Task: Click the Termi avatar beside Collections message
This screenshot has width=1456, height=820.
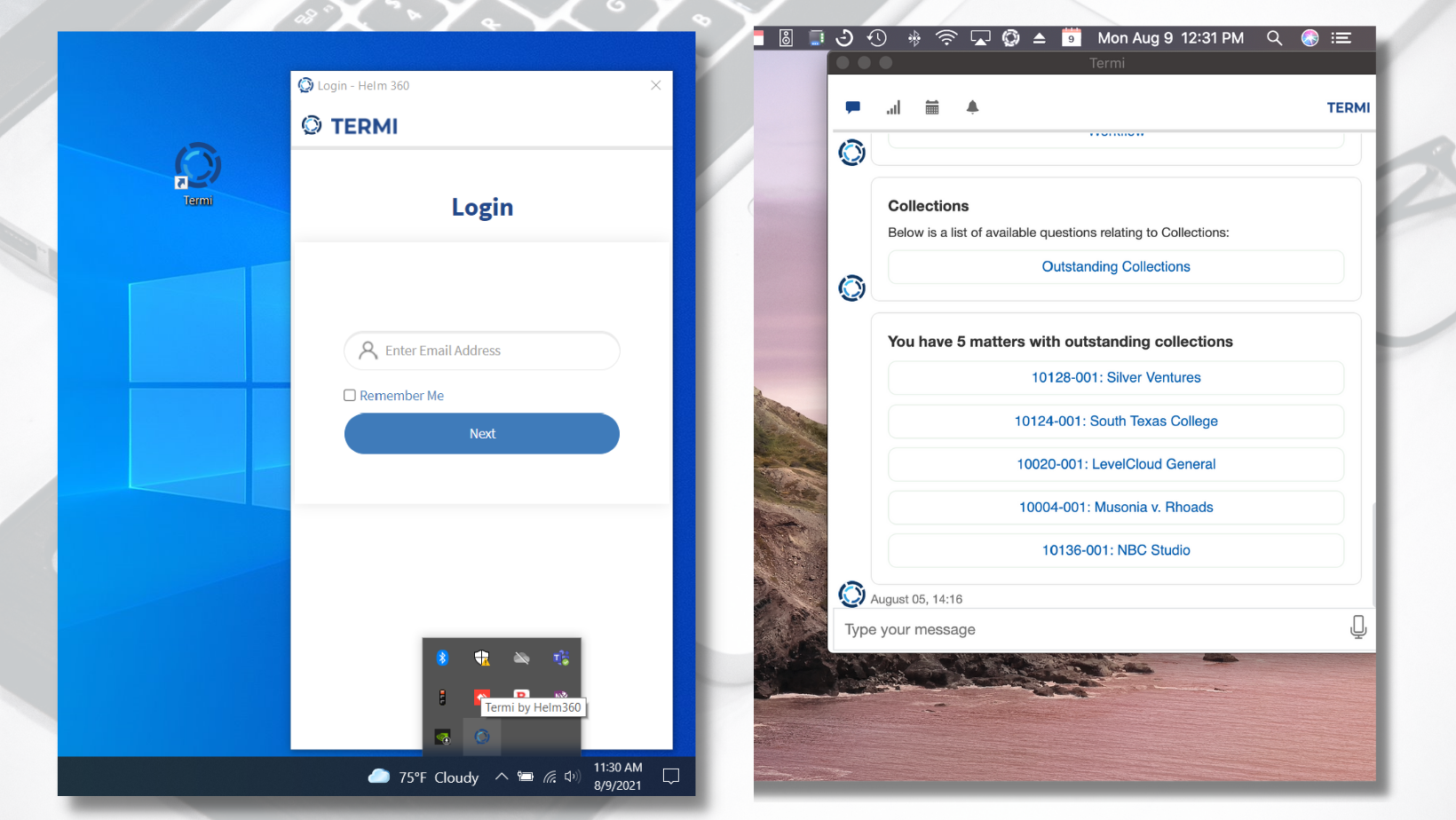Action: click(x=852, y=288)
